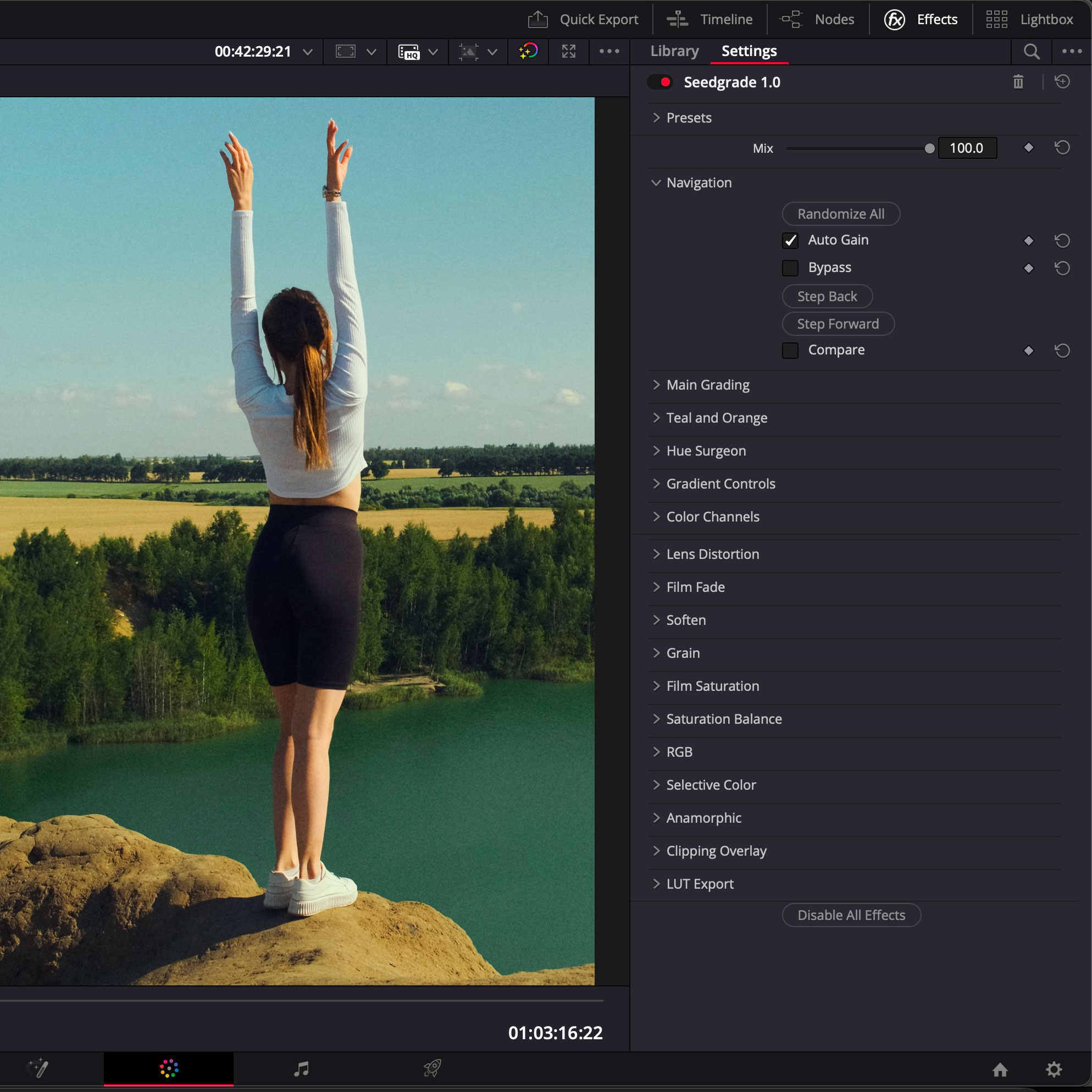
Task: Uncheck the Auto Gain checkbox
Action: (x=790, y=240)
